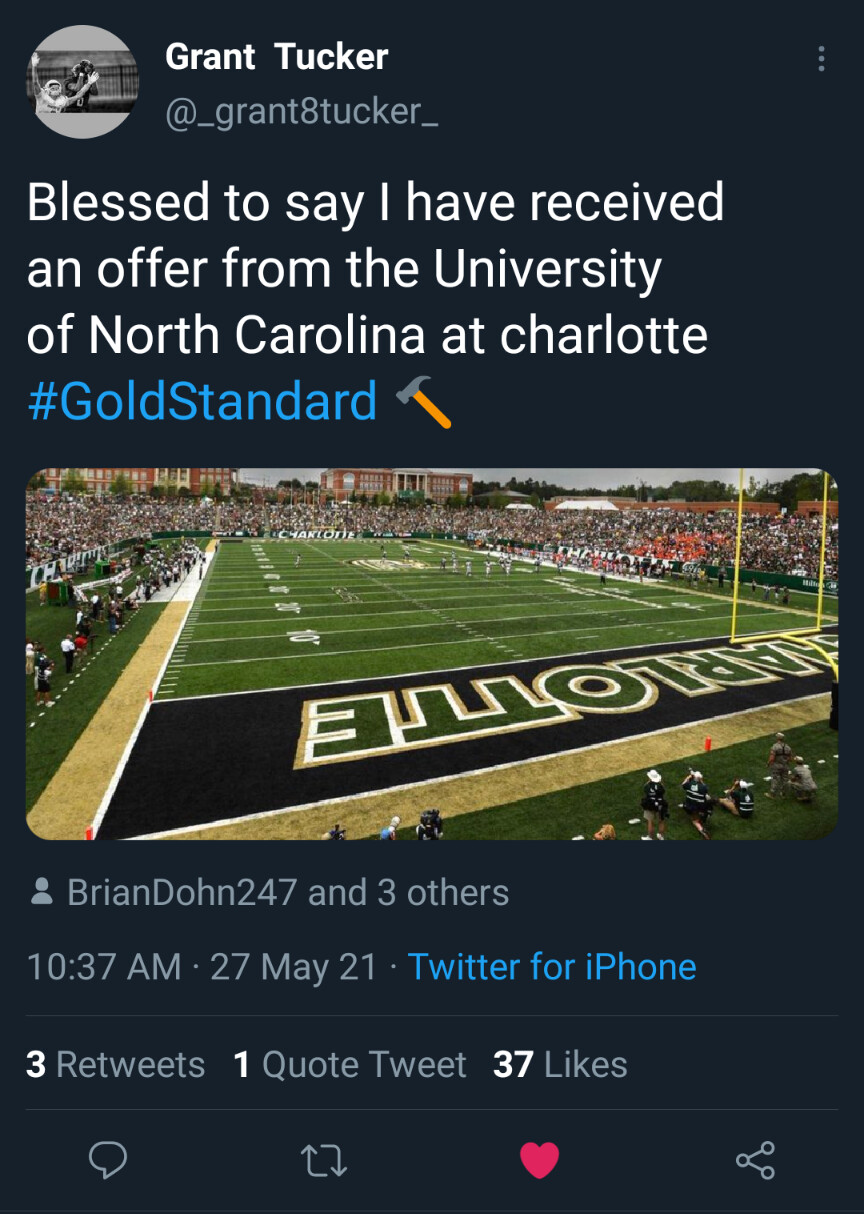Open the Twitter for iPhone source link
The height and width of the screenshot is (1214, 864).
click(552, 967)
